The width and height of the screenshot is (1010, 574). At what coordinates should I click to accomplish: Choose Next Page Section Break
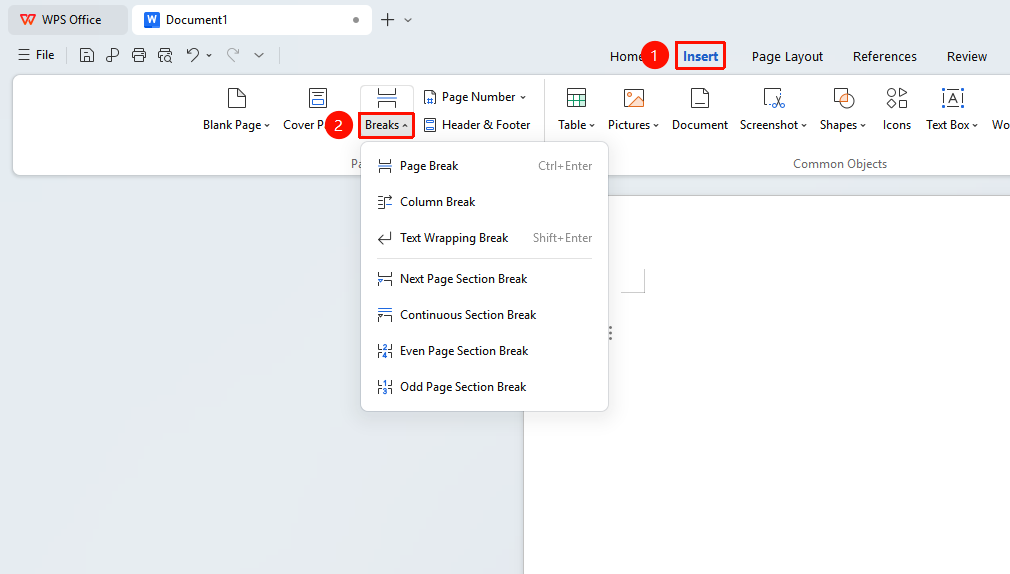(x=484, y=279)
